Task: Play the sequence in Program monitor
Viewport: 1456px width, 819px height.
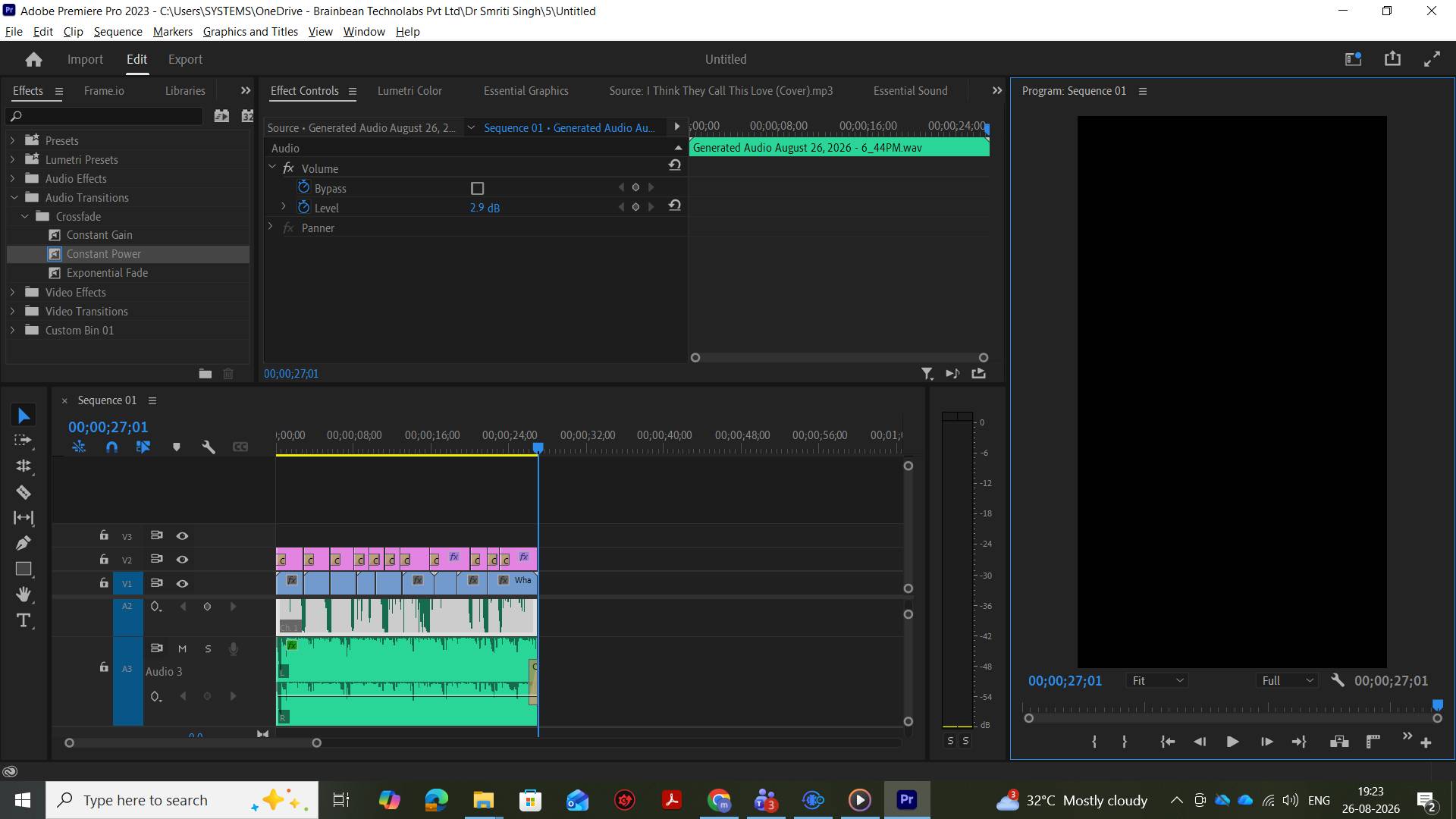Action: tap(1232, 742)
